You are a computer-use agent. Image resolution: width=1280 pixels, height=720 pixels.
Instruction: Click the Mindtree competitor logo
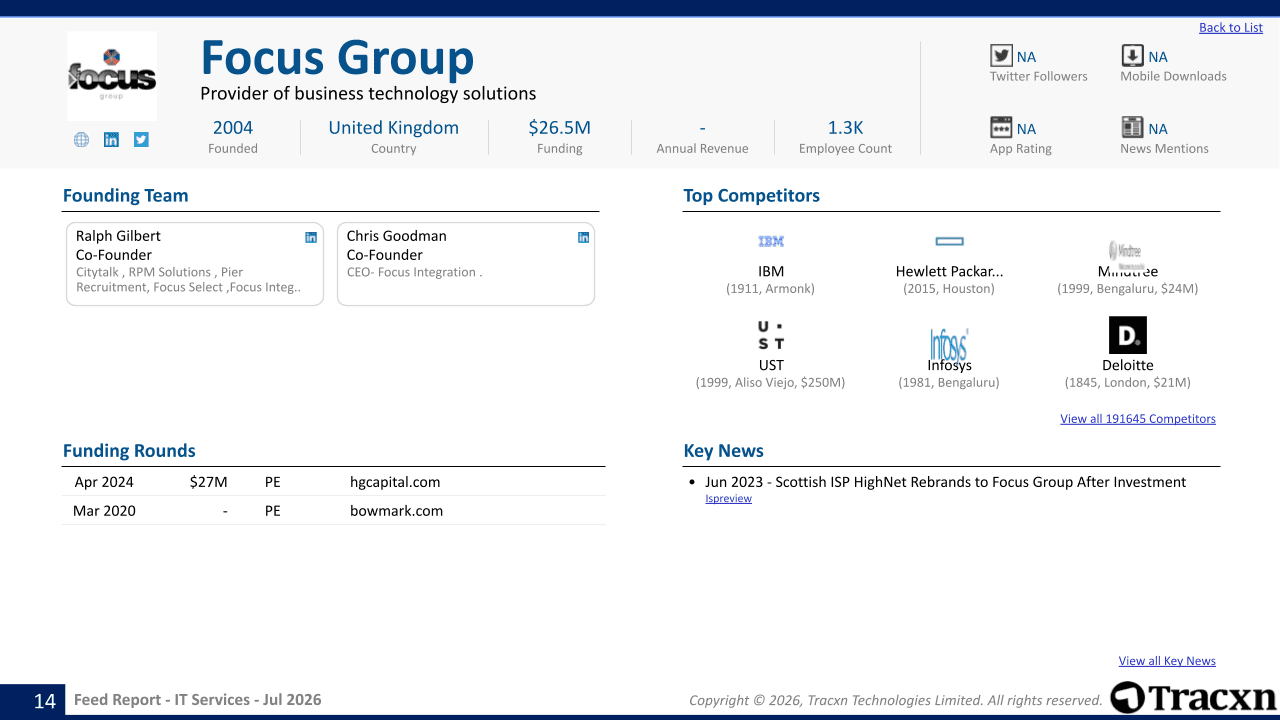point(1125,252)
